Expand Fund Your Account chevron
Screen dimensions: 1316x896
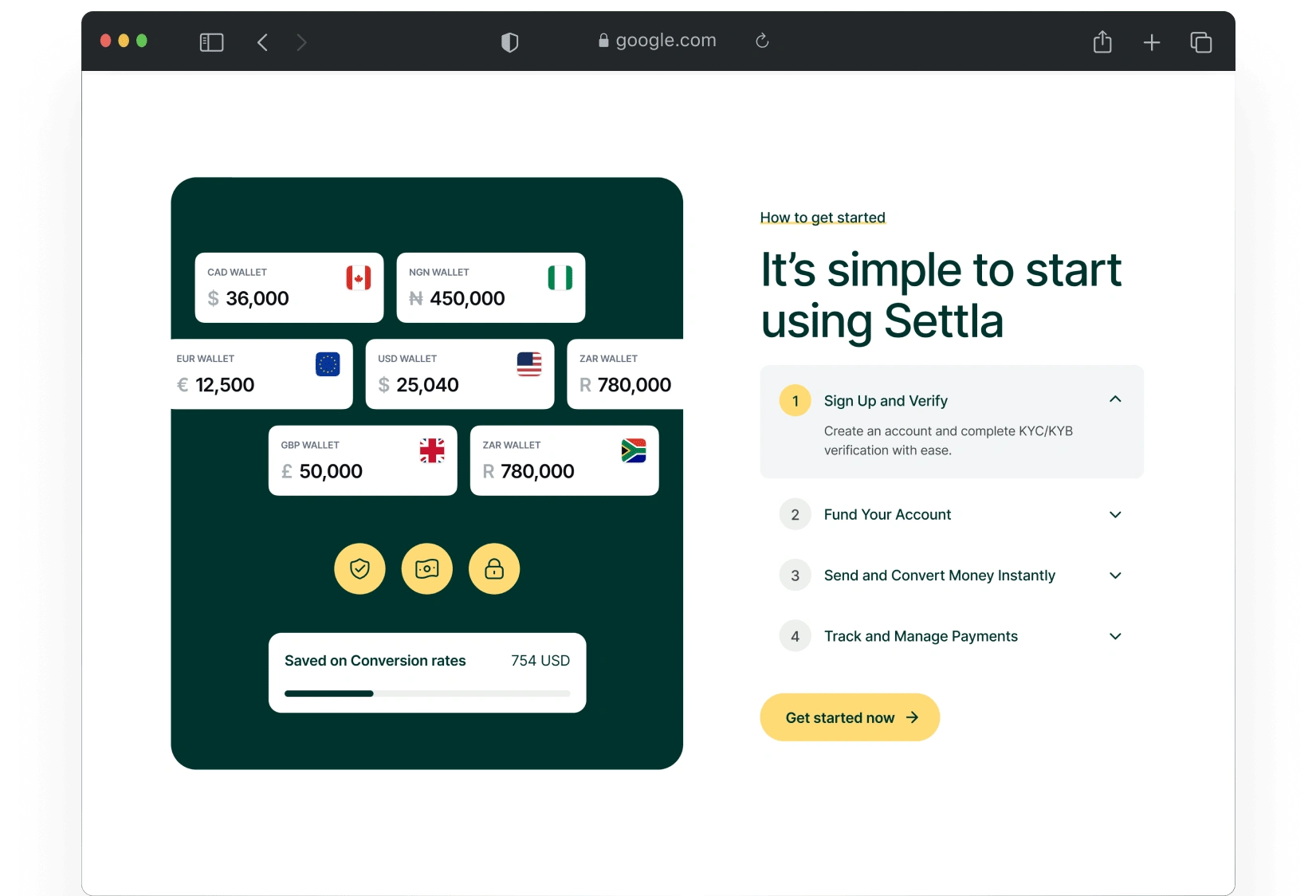(1115, 515)
